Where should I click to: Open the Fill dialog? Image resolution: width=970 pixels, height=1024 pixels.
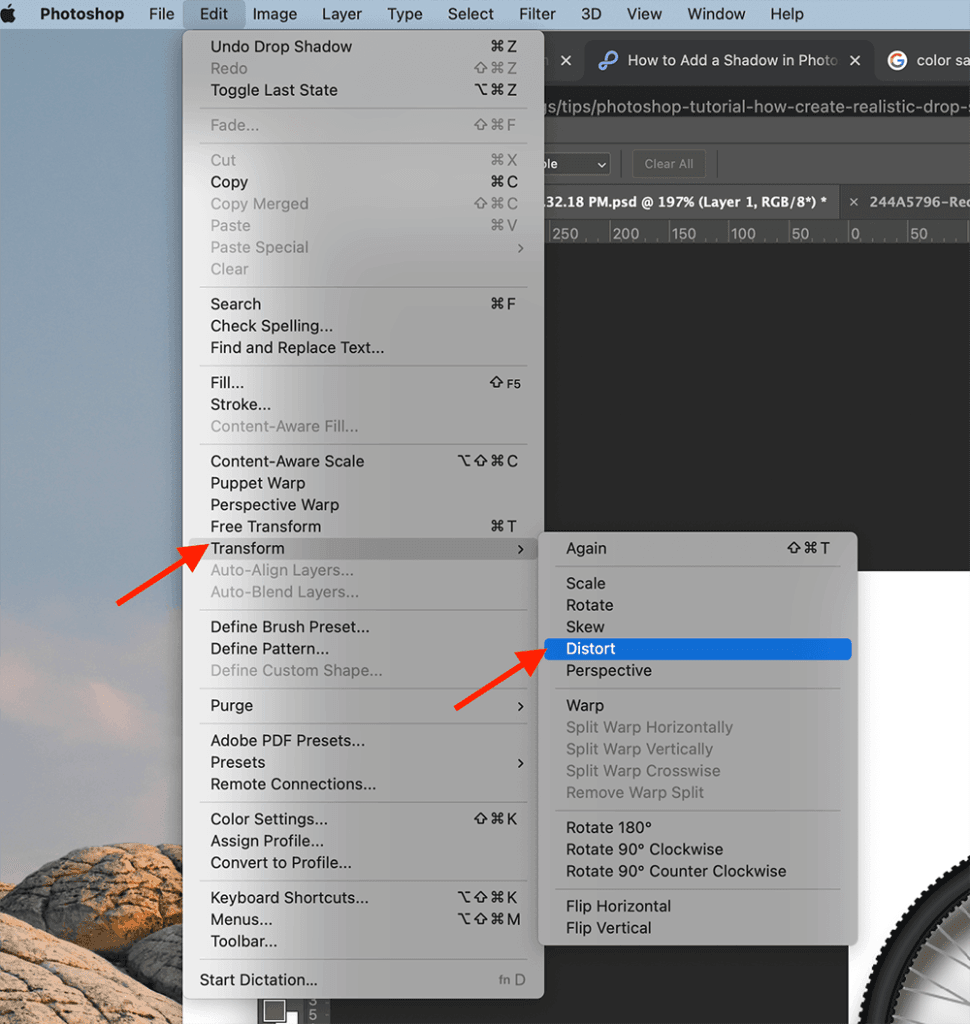(363, 383)
